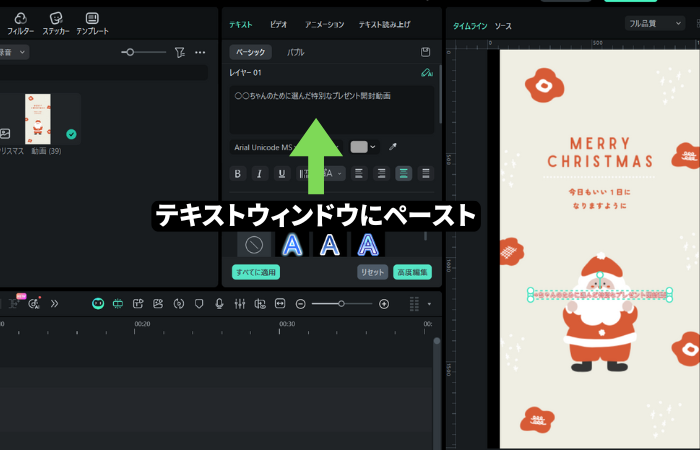This screenshot has width=700, height=450.
Task: Zoom out the timeline with minus icon
Action: [300, 304]
